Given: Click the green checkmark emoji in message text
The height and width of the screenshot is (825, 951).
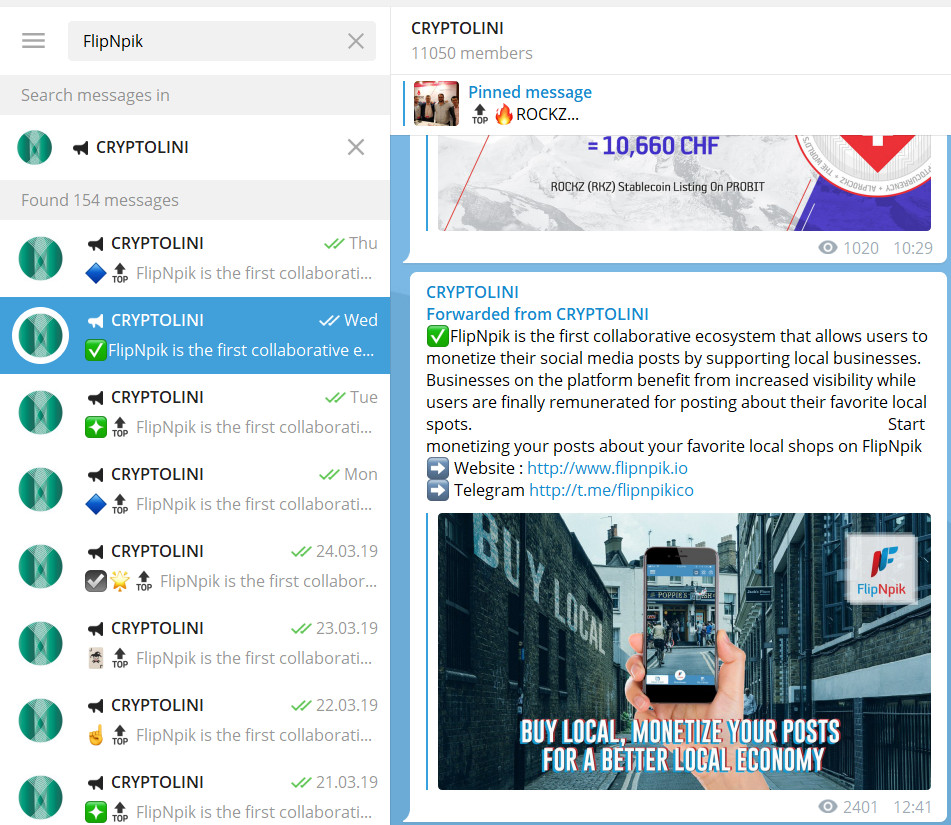Looking at the screenshot, I should pyautogui.click(x=437, y=336).
